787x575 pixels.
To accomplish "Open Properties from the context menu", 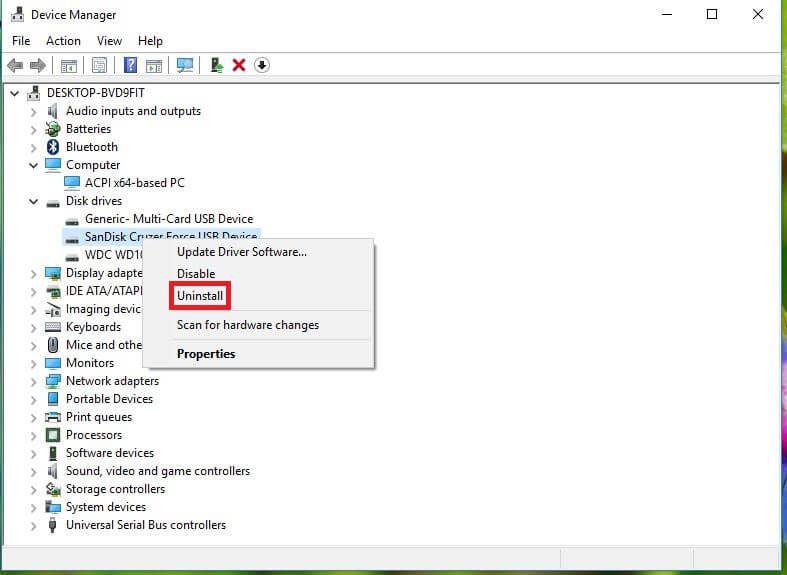I will (206, 354).
